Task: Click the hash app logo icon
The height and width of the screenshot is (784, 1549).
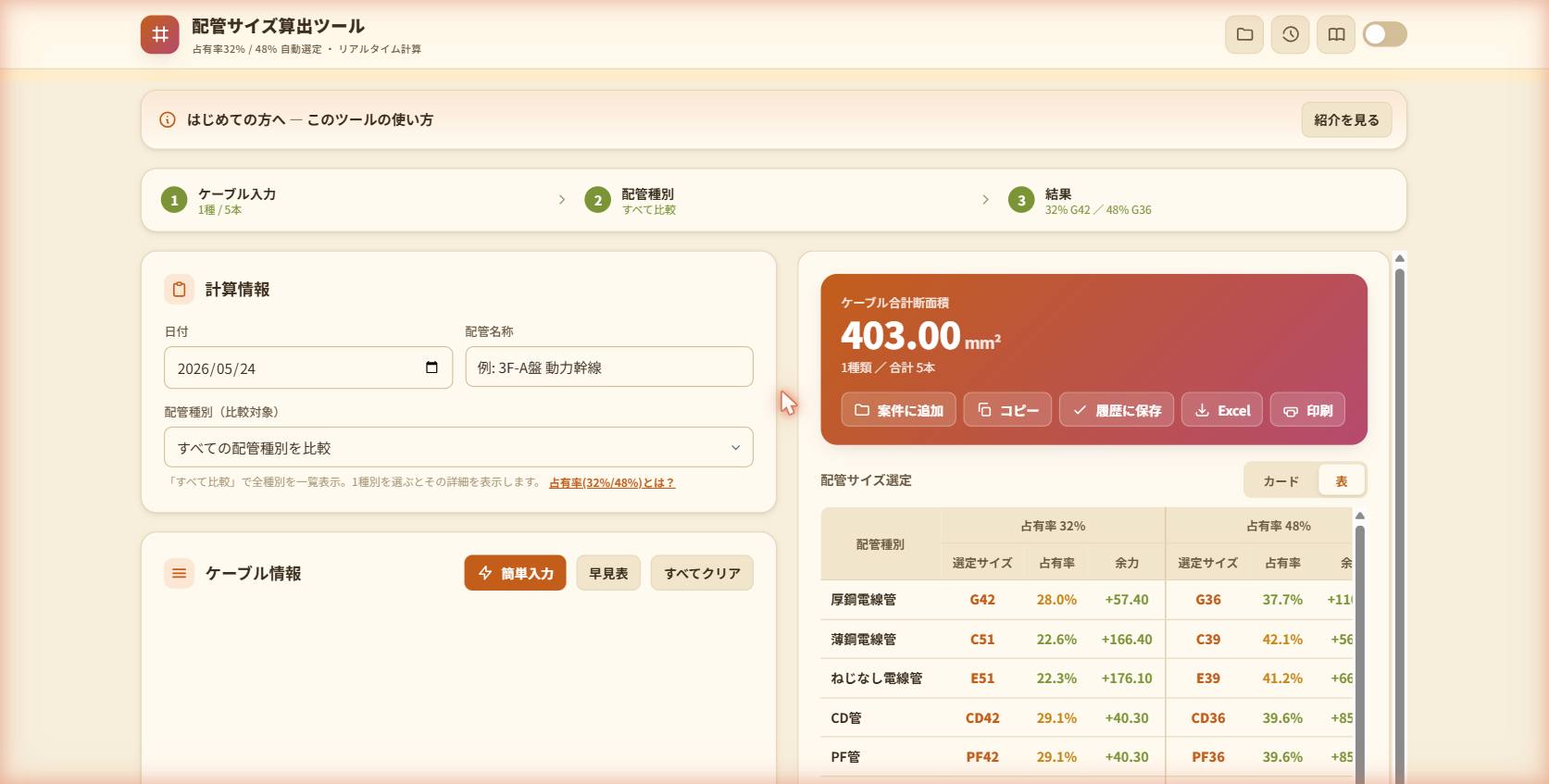Action: (x=160, y=35)
